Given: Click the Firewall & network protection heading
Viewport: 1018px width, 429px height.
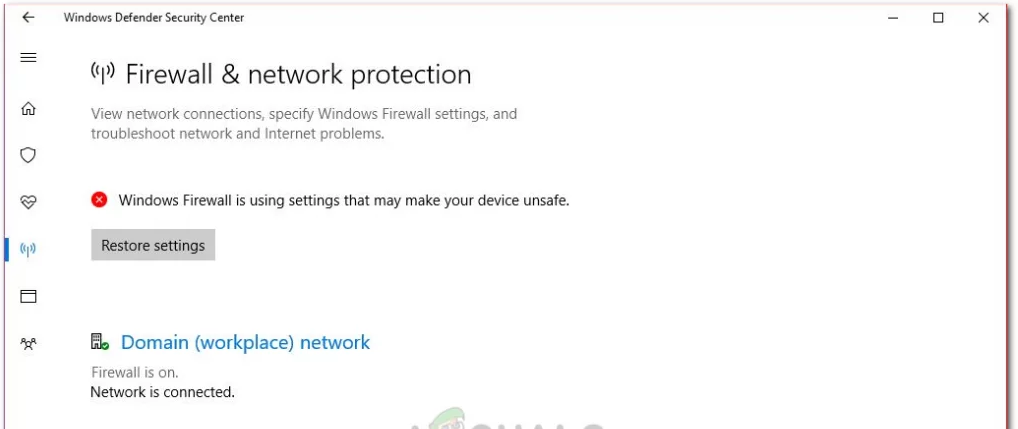Looking at the screenshot, I should [298, 75].
